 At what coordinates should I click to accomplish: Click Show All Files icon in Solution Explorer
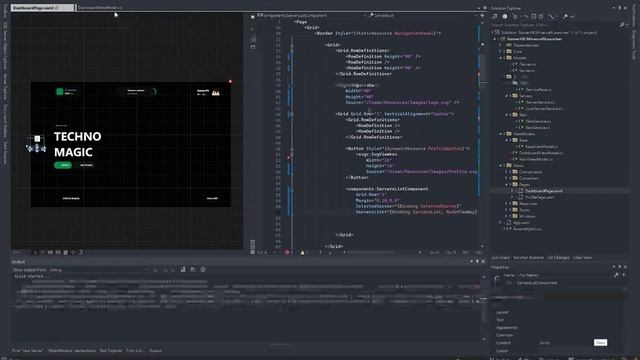coord(541,17)
